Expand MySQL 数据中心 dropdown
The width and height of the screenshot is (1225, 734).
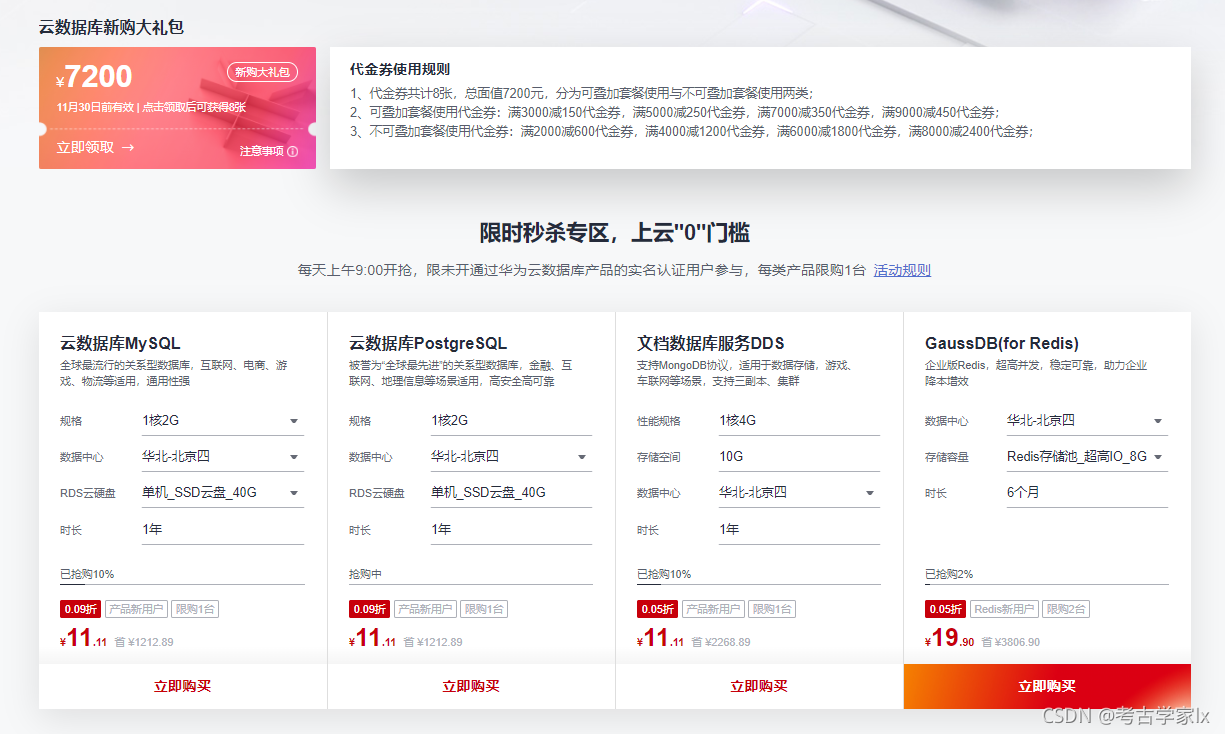tap(223, 457)
